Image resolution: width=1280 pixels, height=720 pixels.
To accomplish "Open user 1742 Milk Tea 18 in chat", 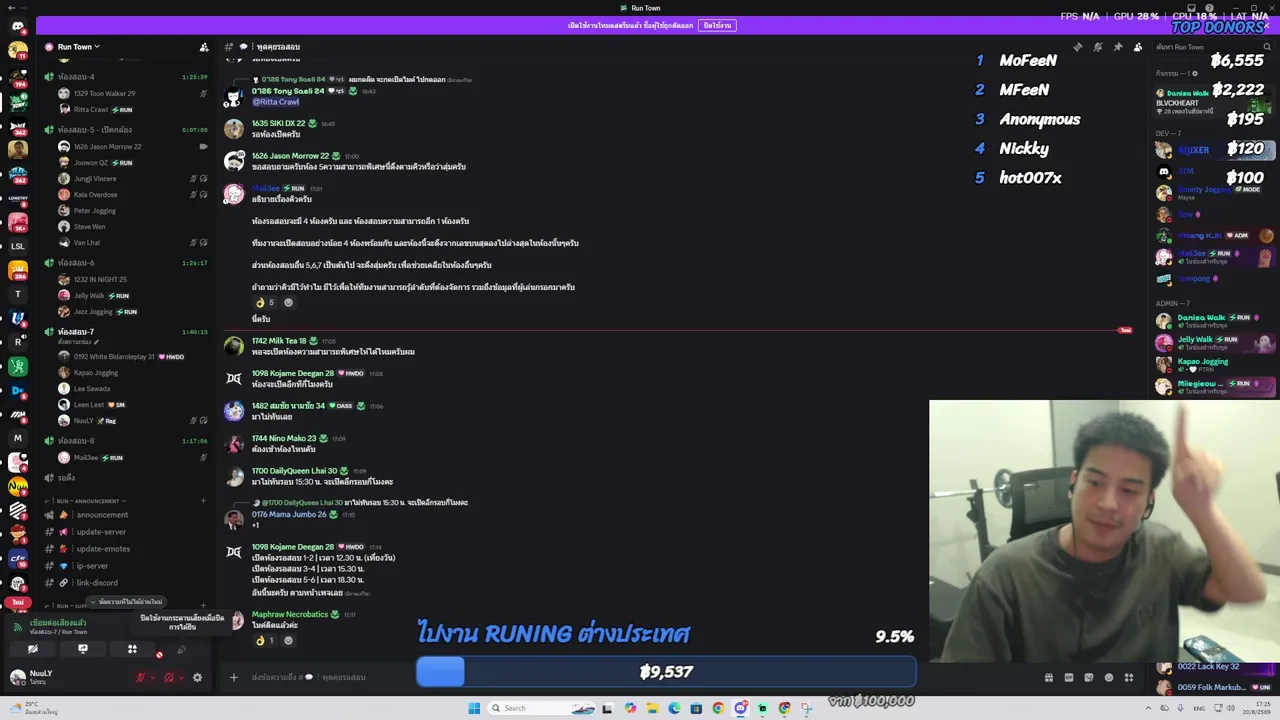I will click(279, 341).
